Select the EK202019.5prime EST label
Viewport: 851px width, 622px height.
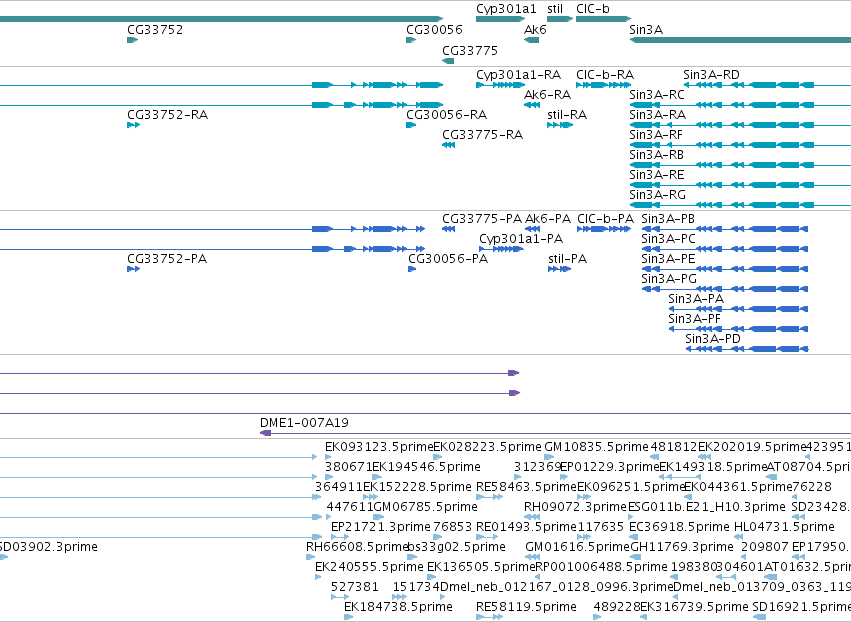(752, 447)
